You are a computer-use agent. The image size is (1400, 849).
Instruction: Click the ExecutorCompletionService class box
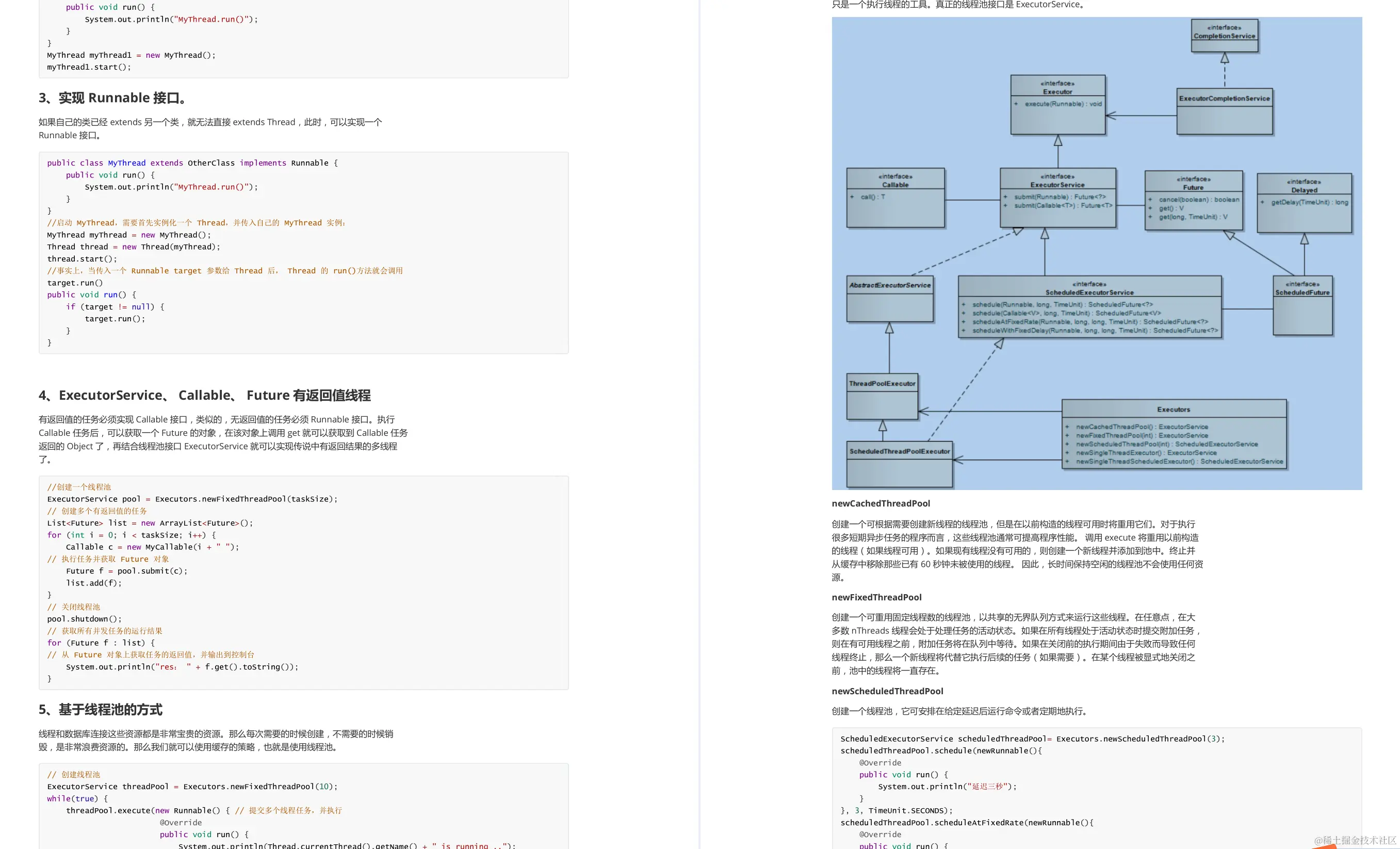[x=1224, y=111]
